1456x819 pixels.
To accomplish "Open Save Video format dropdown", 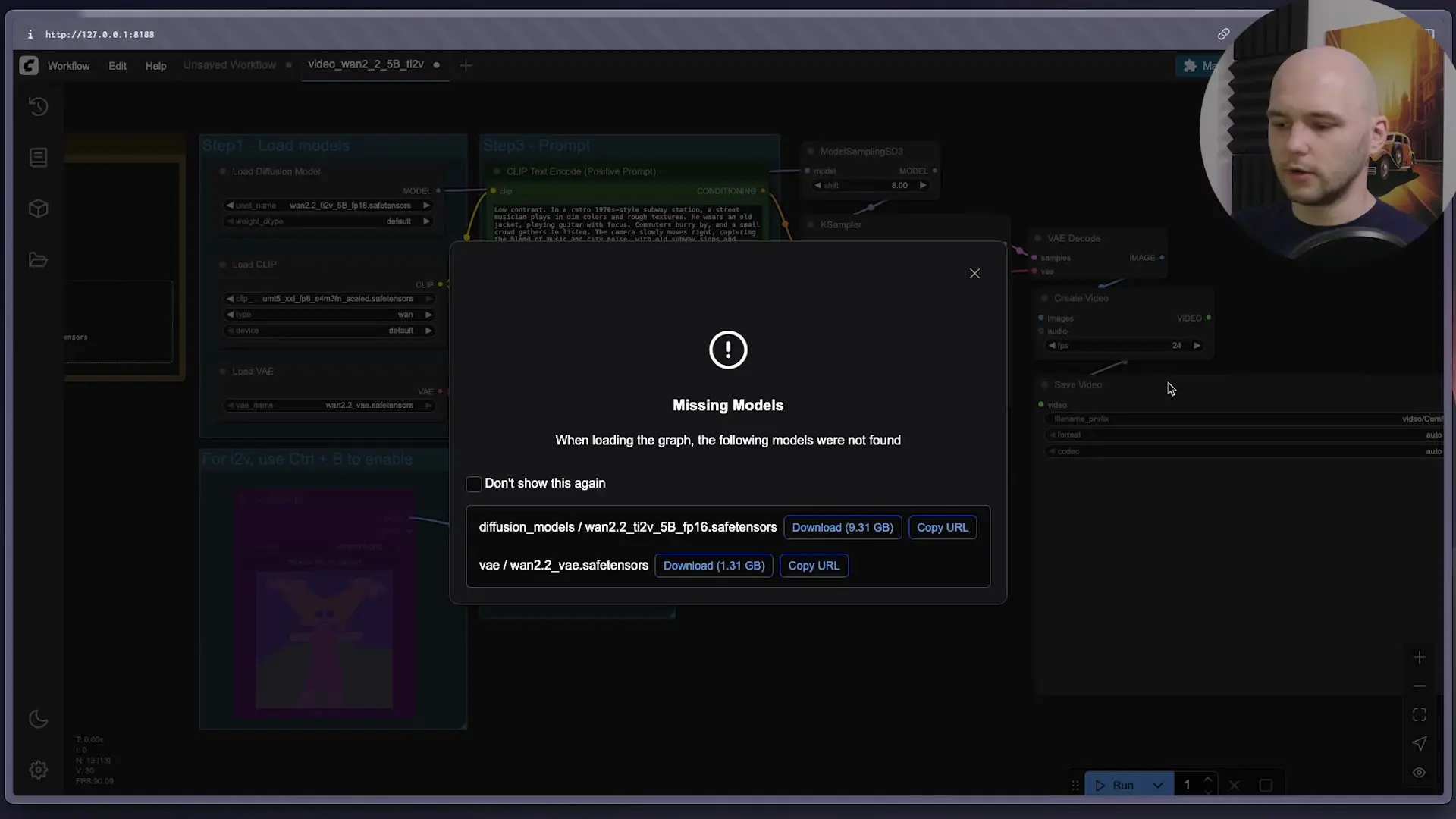I will coord(1244,435).
